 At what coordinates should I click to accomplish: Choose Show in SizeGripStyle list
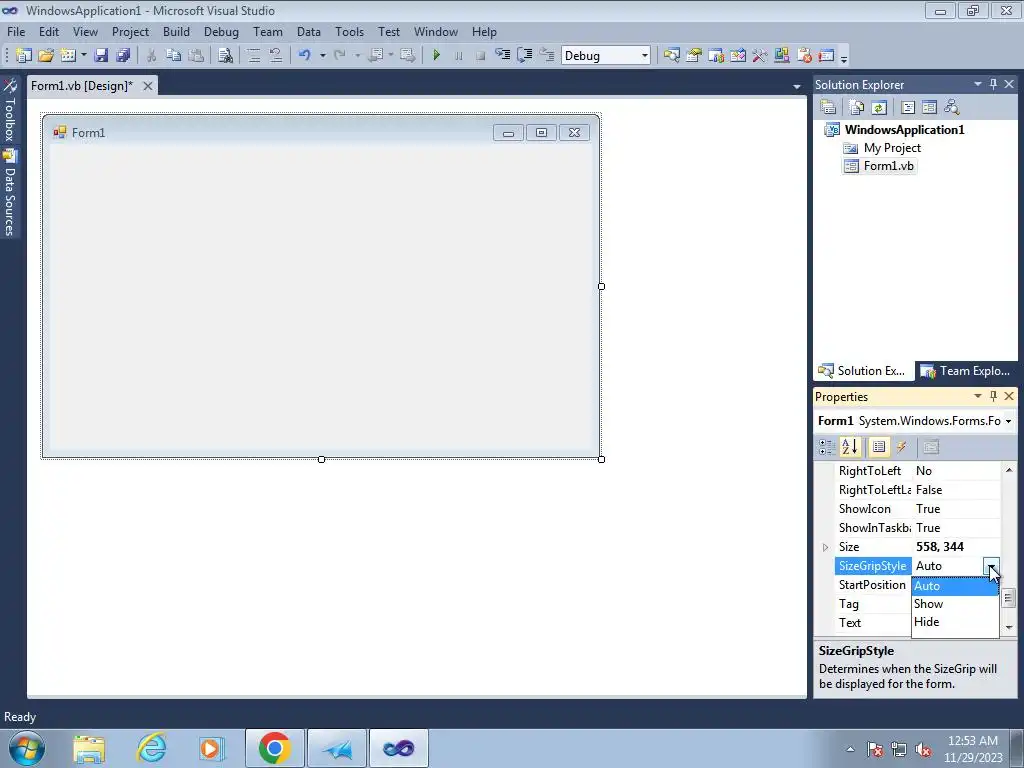[x=955, y=604]
